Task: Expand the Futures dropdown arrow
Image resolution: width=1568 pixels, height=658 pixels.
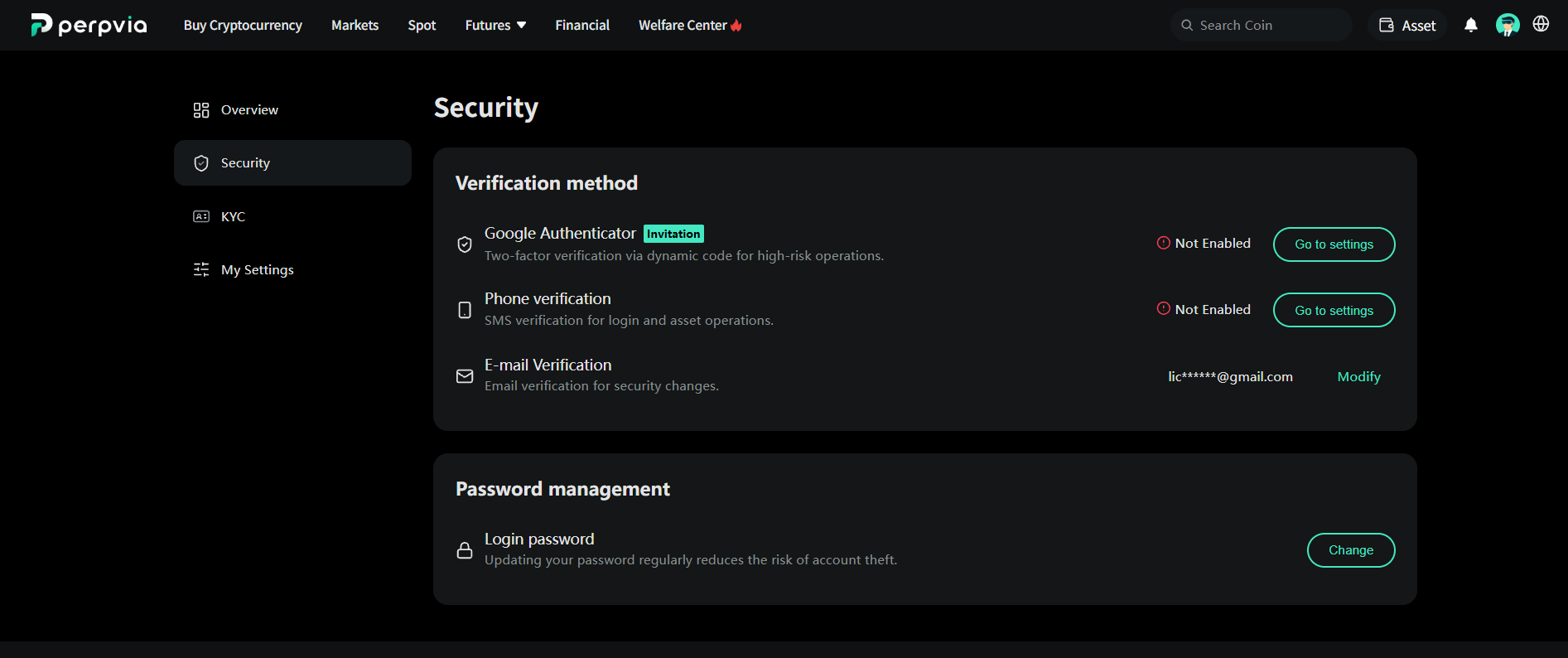Action: coord(521,25)
